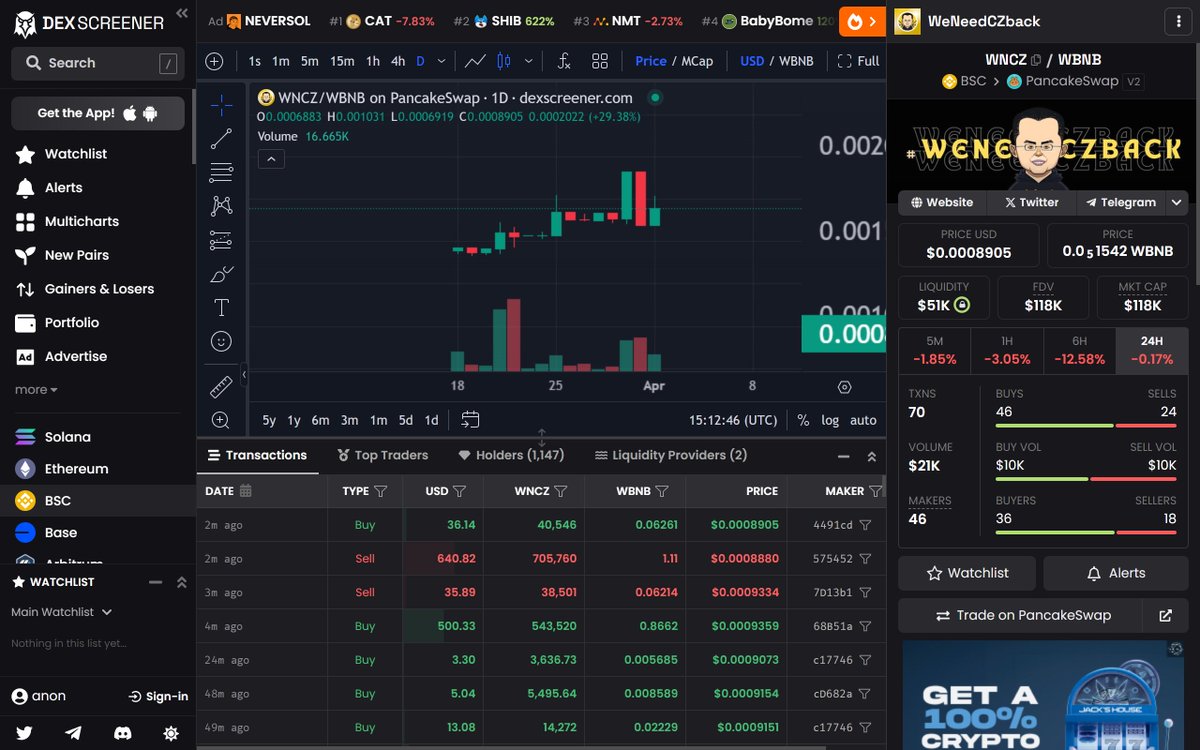Screen dimensions: 1200x750
Task: Open chart settings target icon near axis
Action: [844, 387]
